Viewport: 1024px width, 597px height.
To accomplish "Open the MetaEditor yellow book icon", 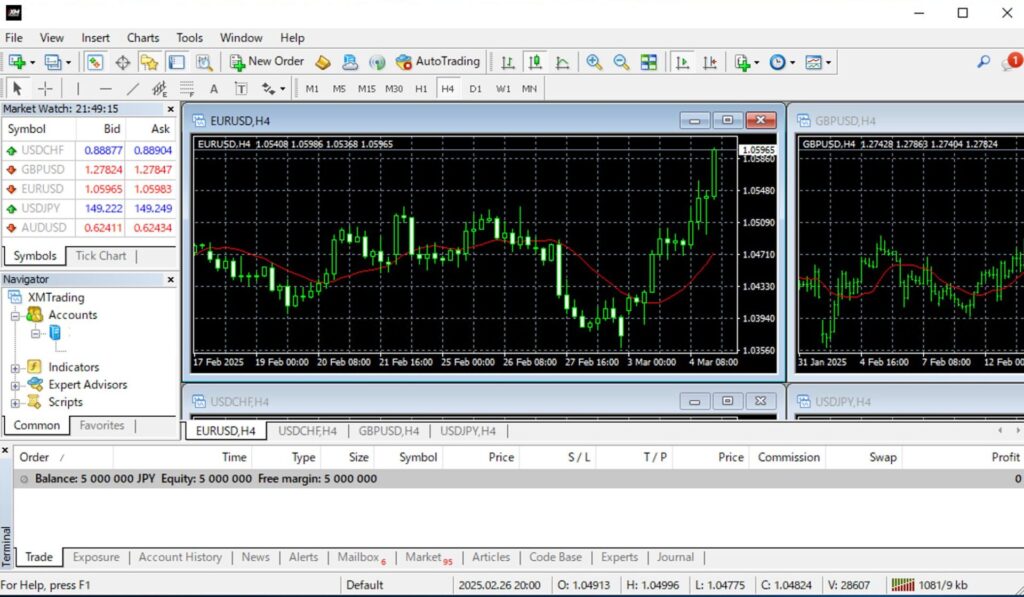I will [x=323, y=62].
